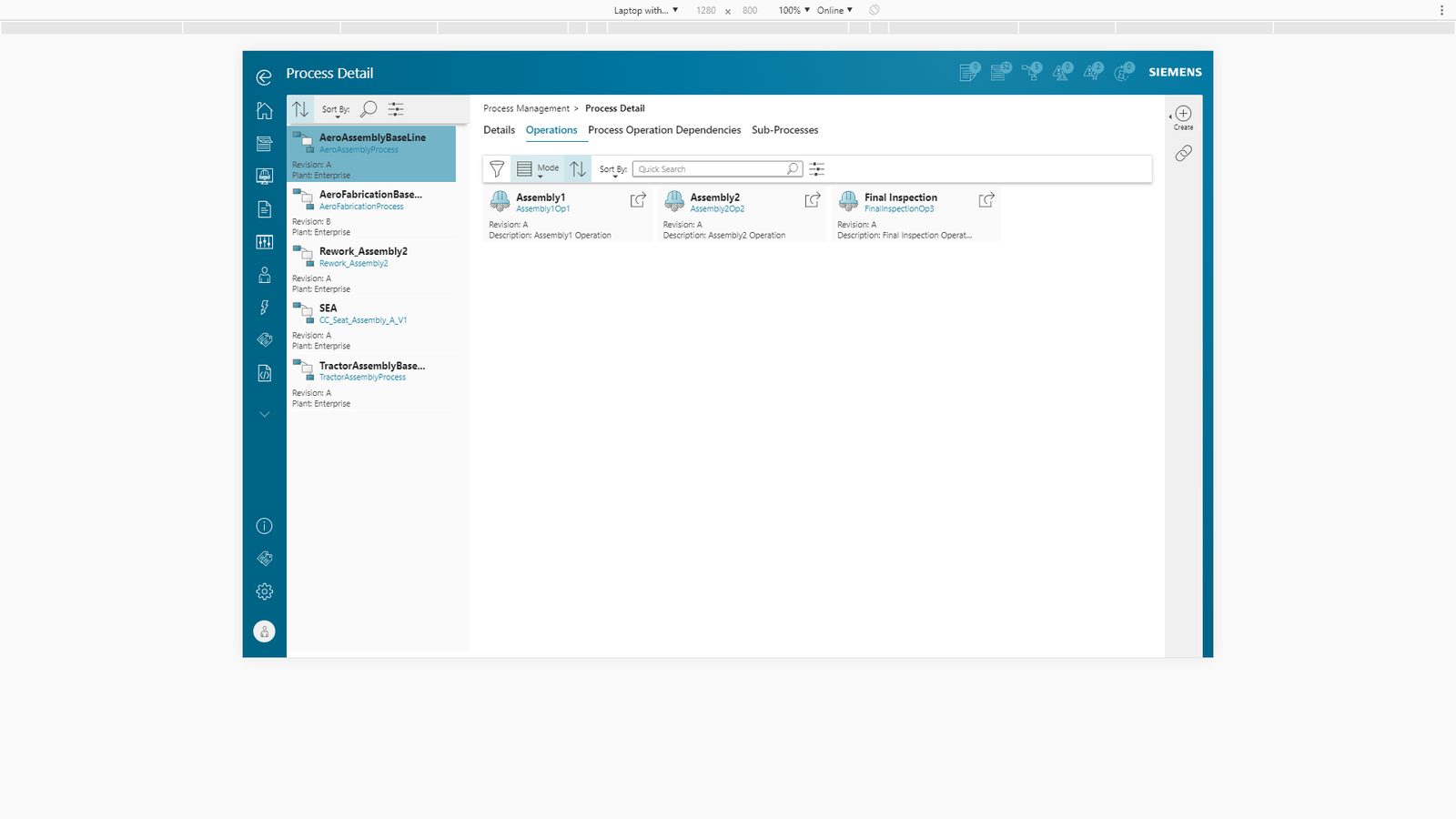Viewport: 1456px width, 819px height.
Task: Open Sort By dropdown in process list
Action: 336,110
